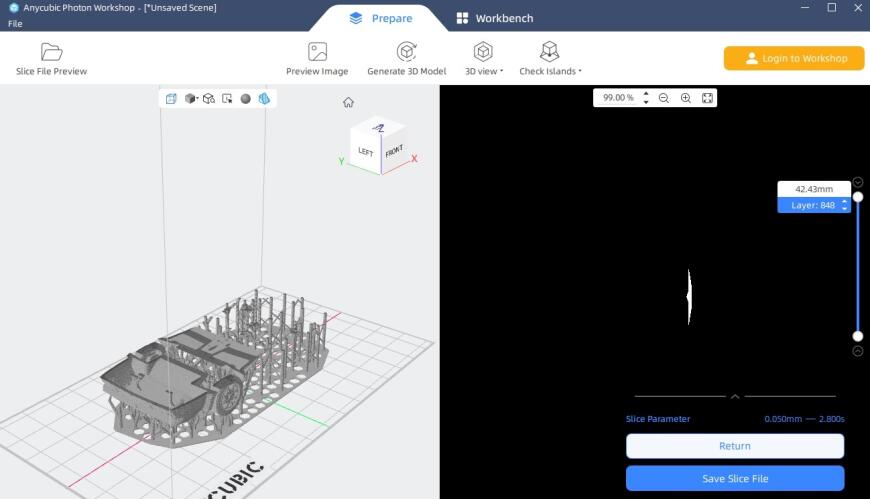Click the gray sphere render icon
Image resolution: width=870 pixels, height=499 pixels.
(245, 99)
